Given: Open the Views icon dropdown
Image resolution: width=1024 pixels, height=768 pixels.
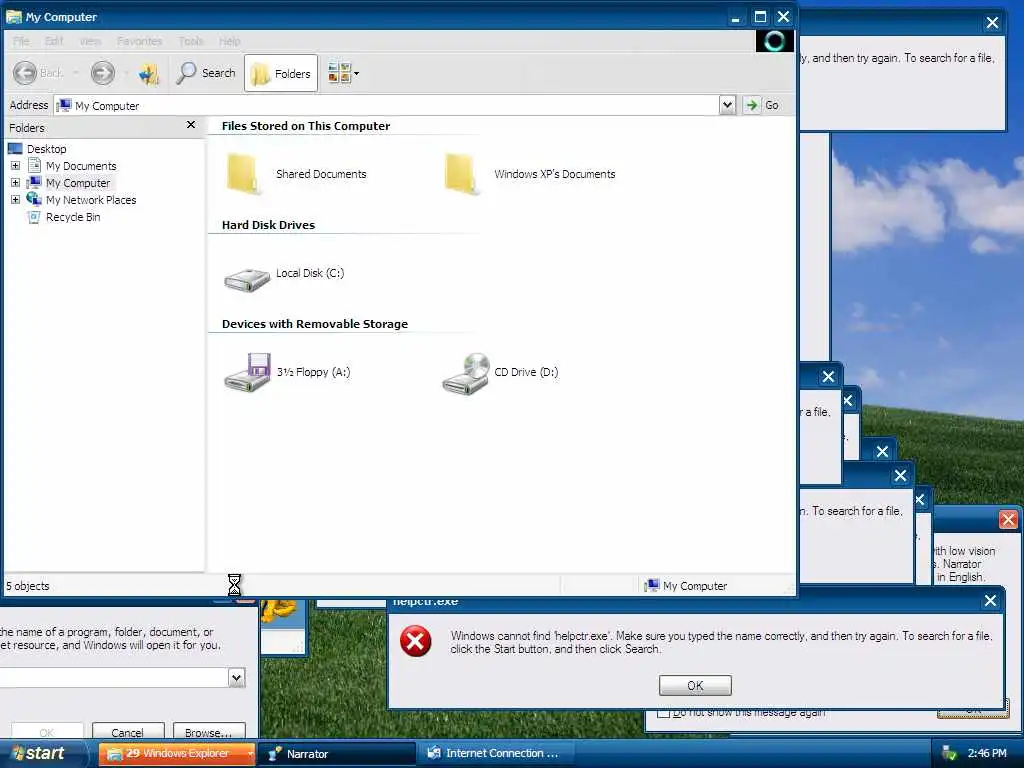Looking at the screenshot, I should coord(343,73).
